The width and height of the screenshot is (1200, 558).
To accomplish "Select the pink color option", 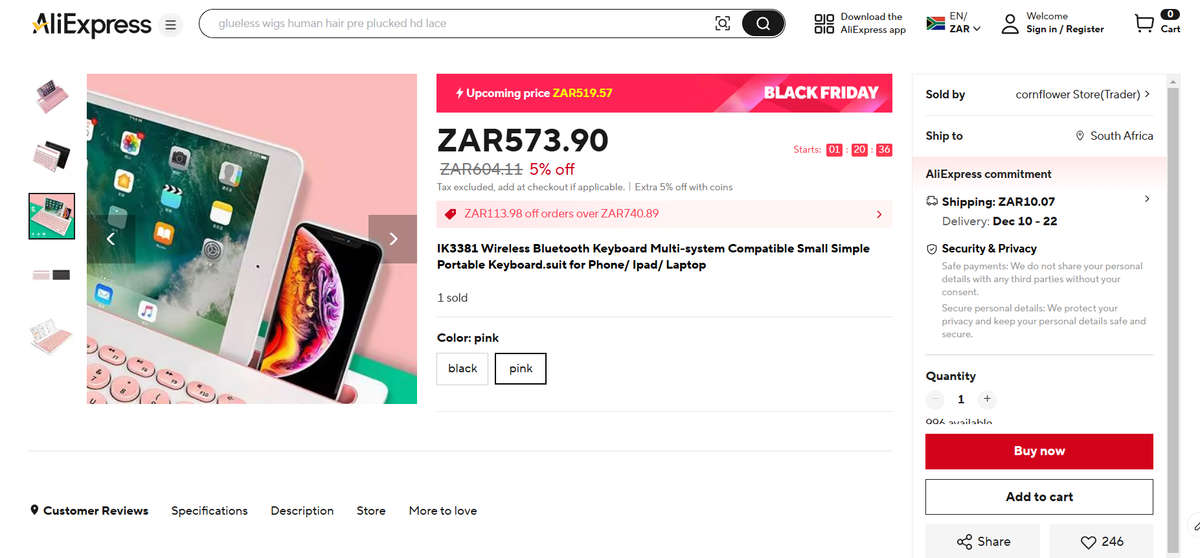I will pyautogui.click(x=520, y=368).
